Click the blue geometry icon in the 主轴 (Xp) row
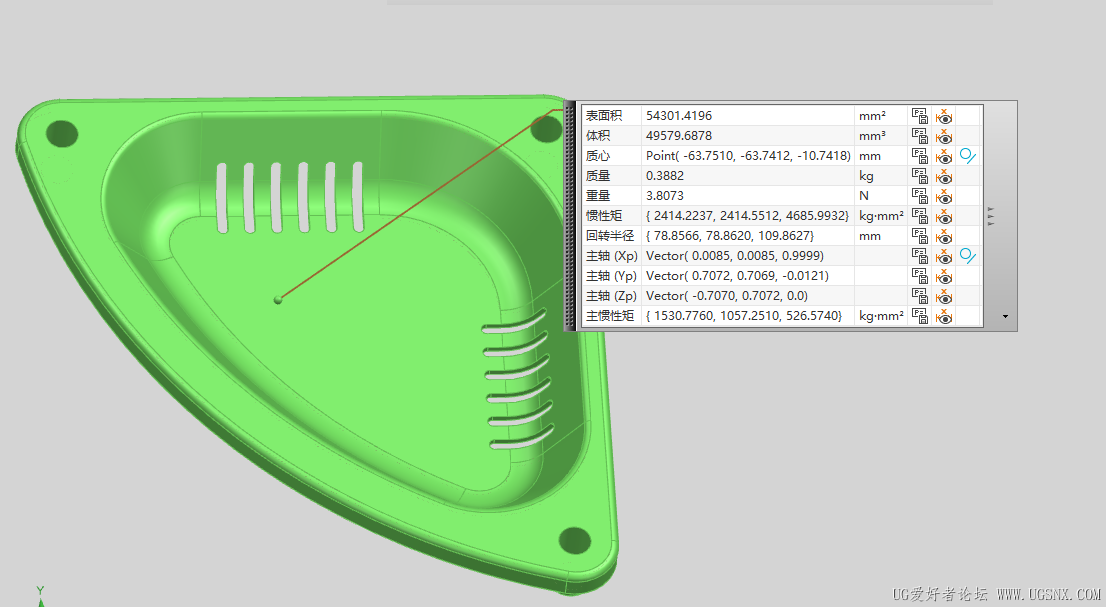 click(967, 256)
